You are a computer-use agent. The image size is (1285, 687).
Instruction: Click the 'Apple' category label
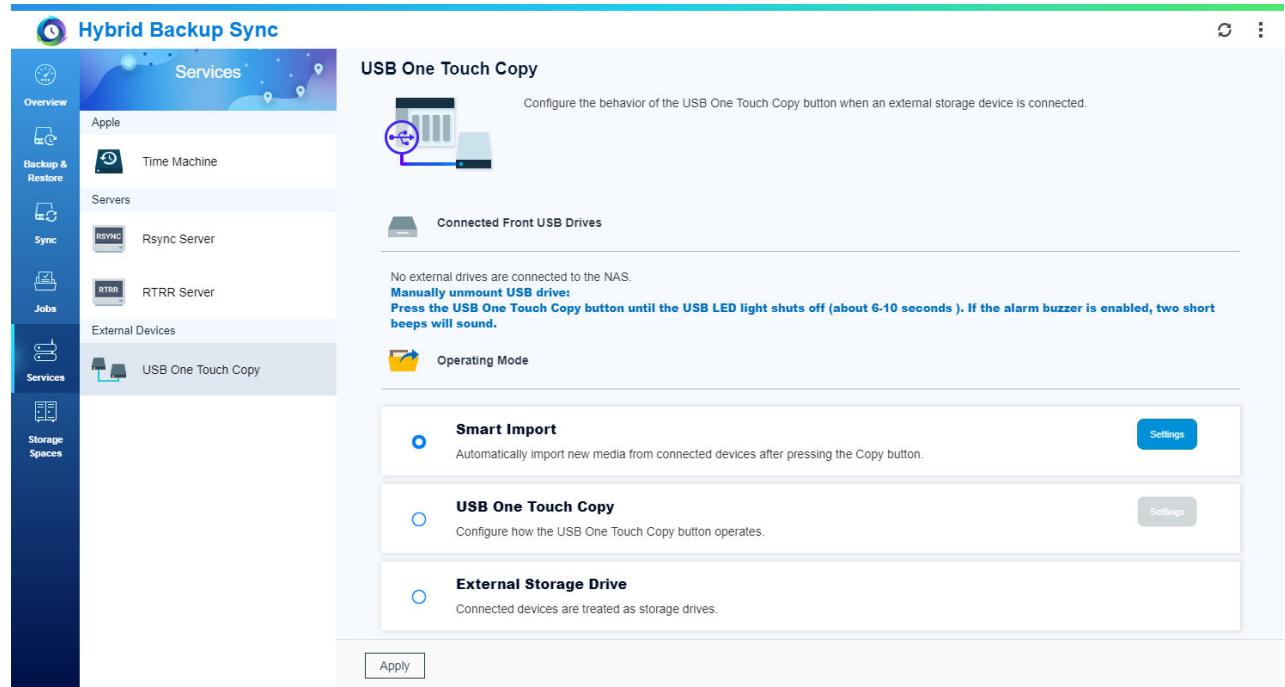105,122
